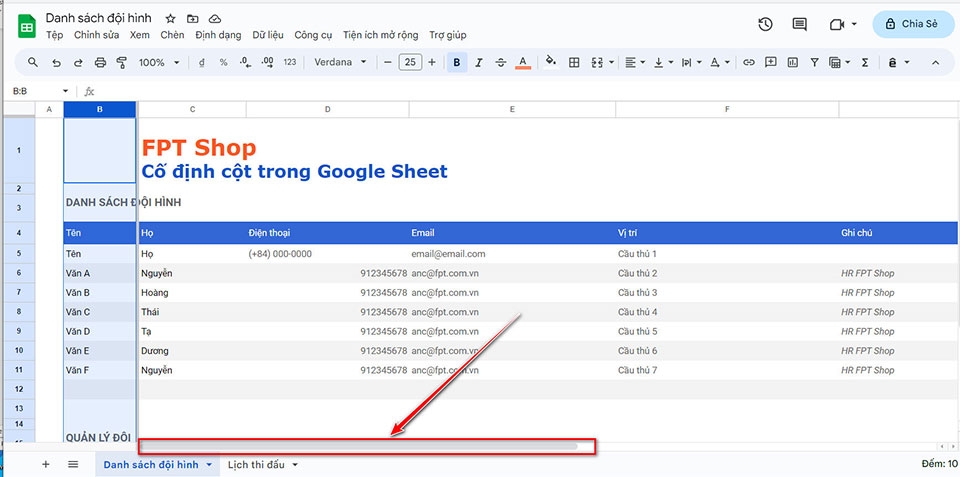Activate the paint format tool
The width and height of the screenshot is (960, 477).
coord(121,62)
